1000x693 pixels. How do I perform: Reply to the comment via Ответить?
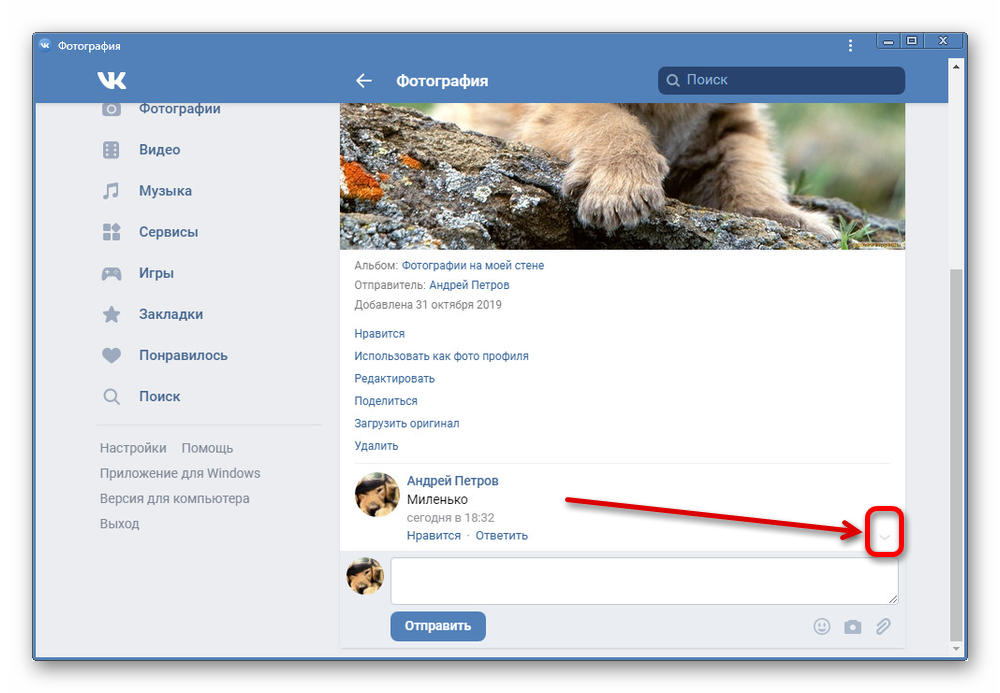(501, 536)
